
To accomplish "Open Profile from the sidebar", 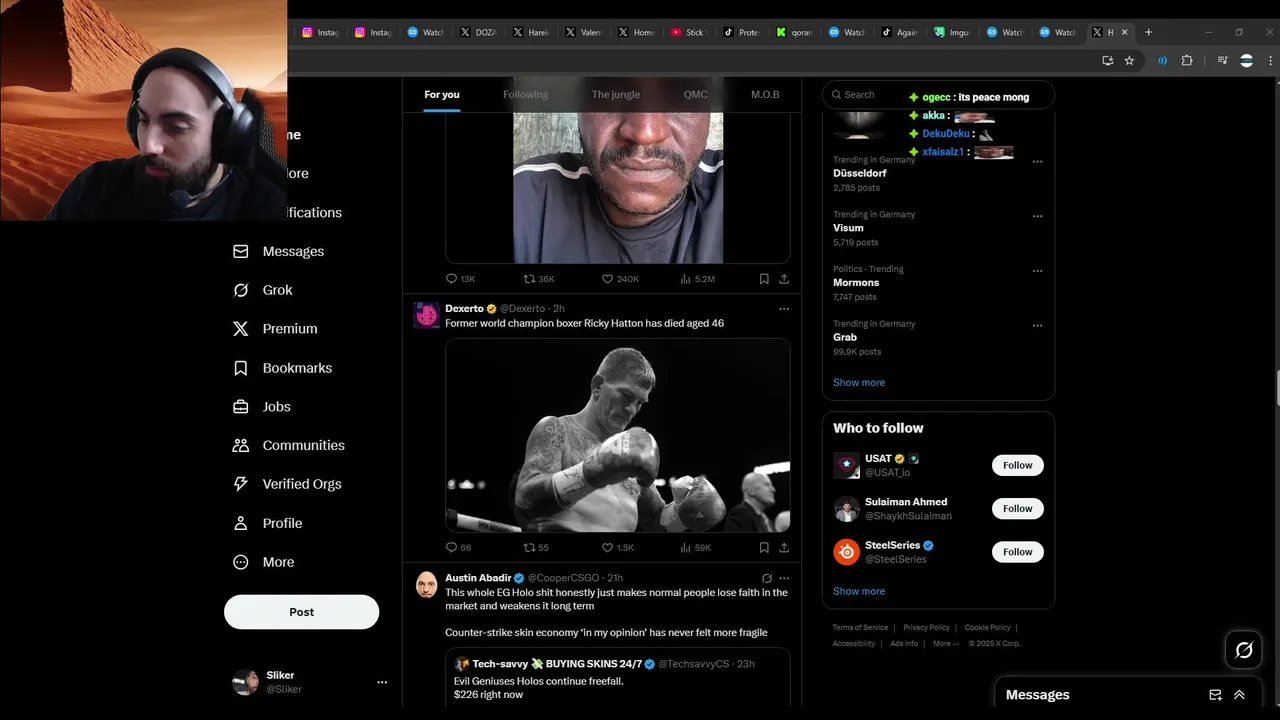I will coord(267,523).
